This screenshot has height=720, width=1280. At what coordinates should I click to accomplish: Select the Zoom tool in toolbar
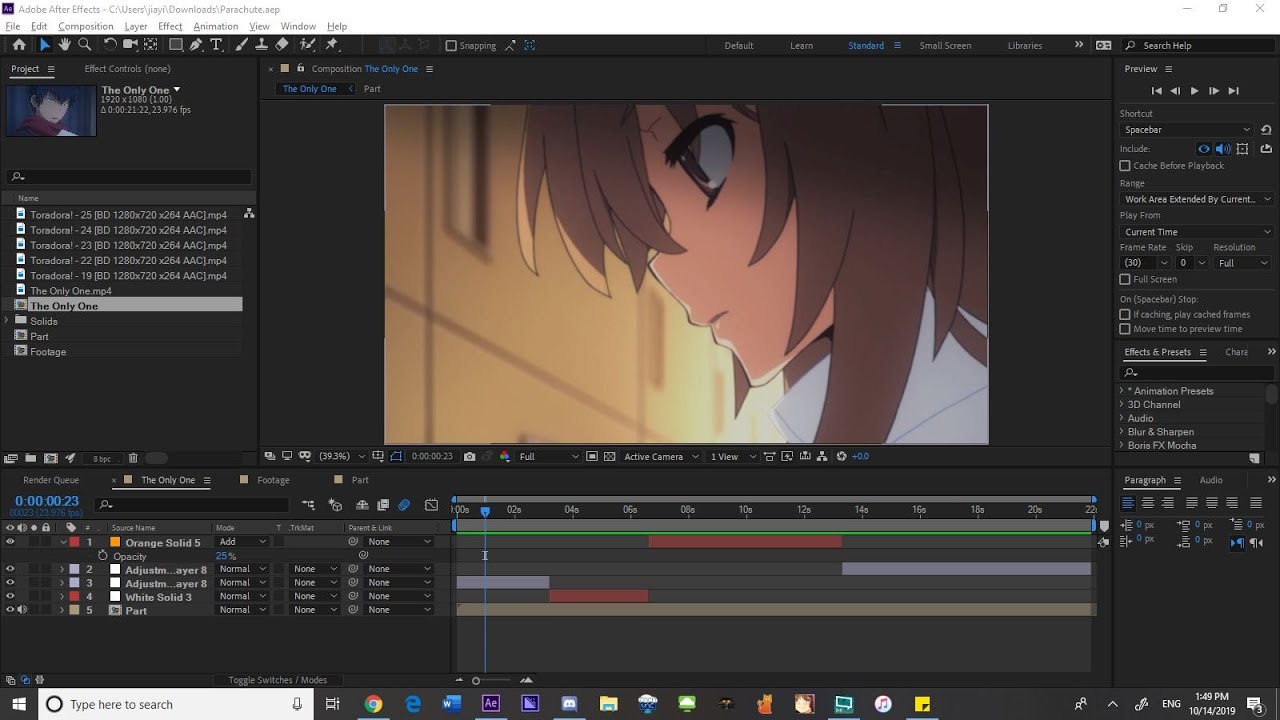pyautogui.click(x=85, y=45)
